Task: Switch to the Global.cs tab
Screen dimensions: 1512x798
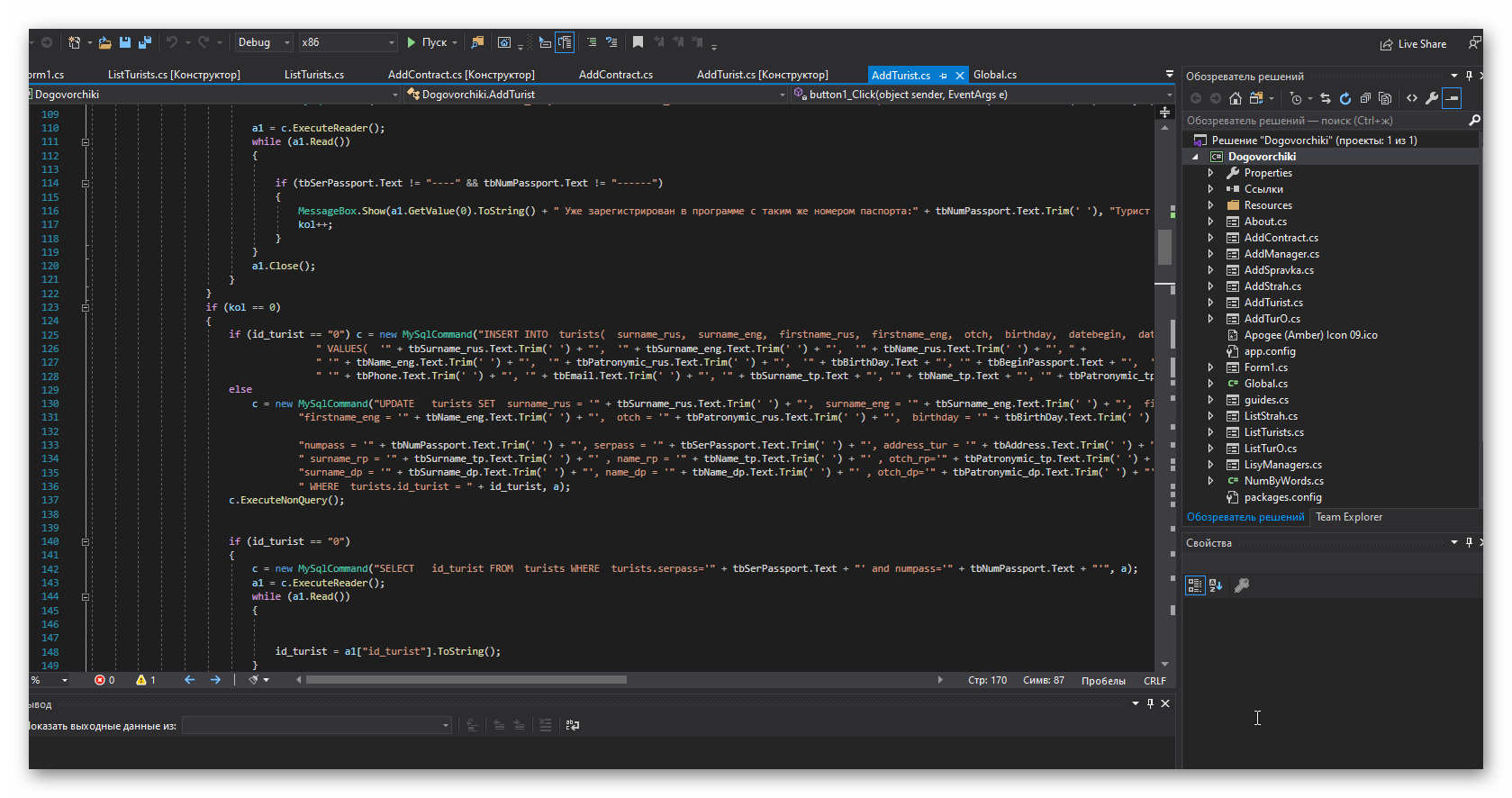Action: point(995,75)
